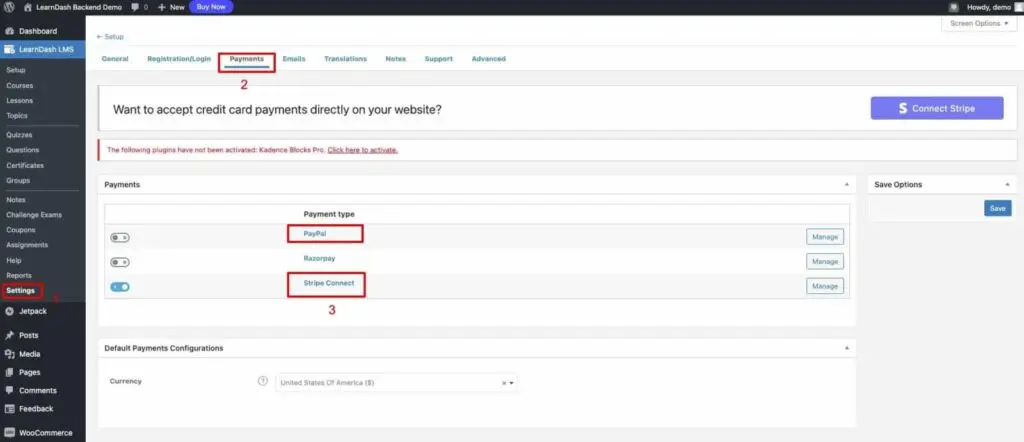
Task: Open Courses in the sidebar
Action: (x=20, y=86)
